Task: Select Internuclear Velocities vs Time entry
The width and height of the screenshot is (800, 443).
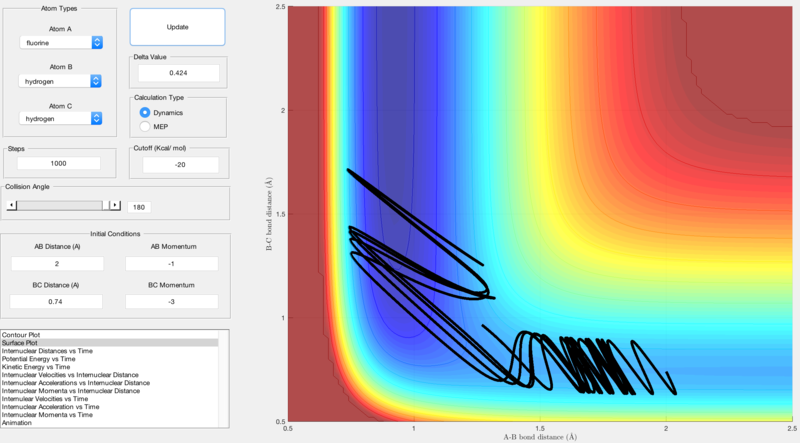Action: [110, 399]
